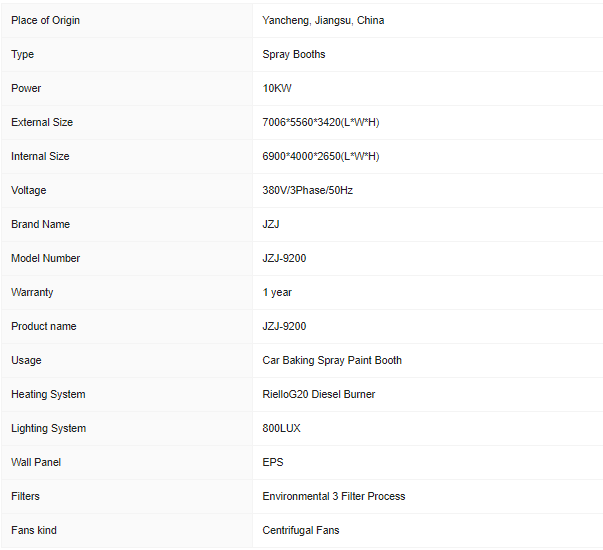Image resolution: width=603 pixels, height=550 pixels.
Task: Click the Warranty row label
Action: [x=32, y=292]
